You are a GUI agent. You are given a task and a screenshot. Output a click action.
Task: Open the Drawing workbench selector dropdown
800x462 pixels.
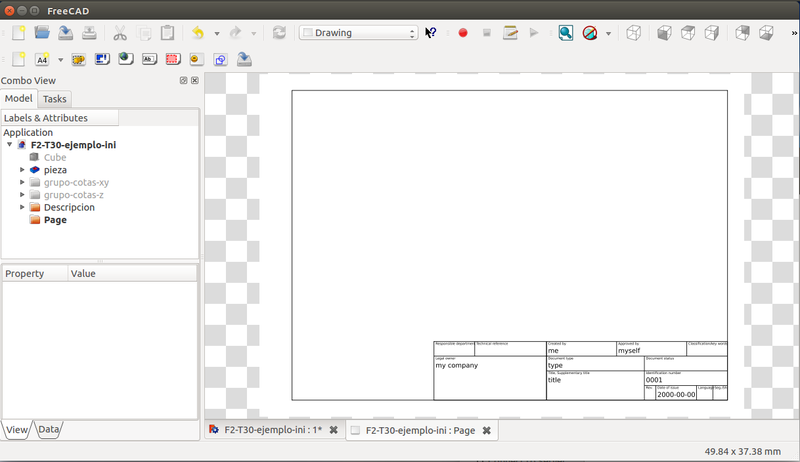(x=358, y=33)
